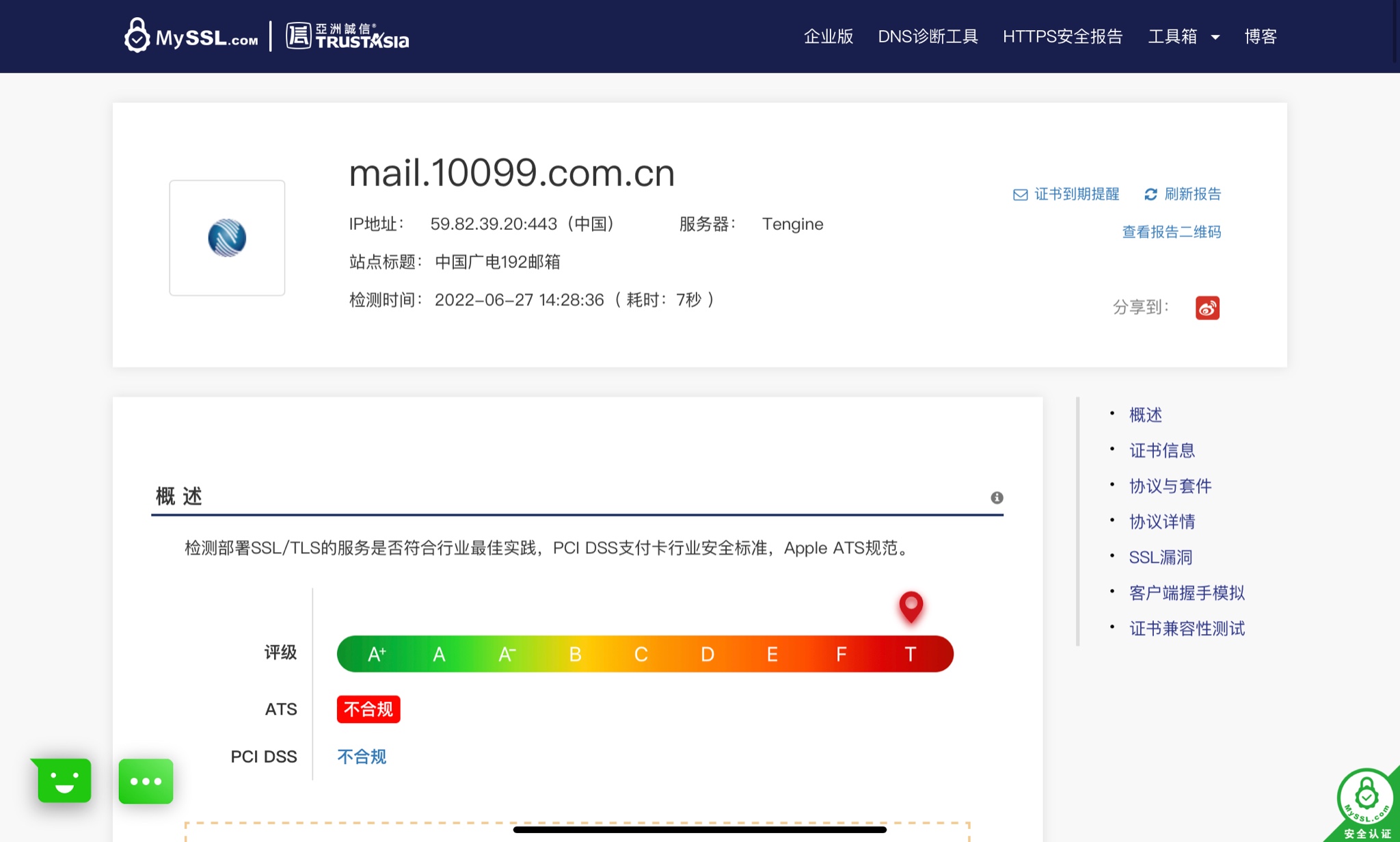Open the green three-dots message bubble
Screen dimensions: 1400x842
(x=146, y=781)
